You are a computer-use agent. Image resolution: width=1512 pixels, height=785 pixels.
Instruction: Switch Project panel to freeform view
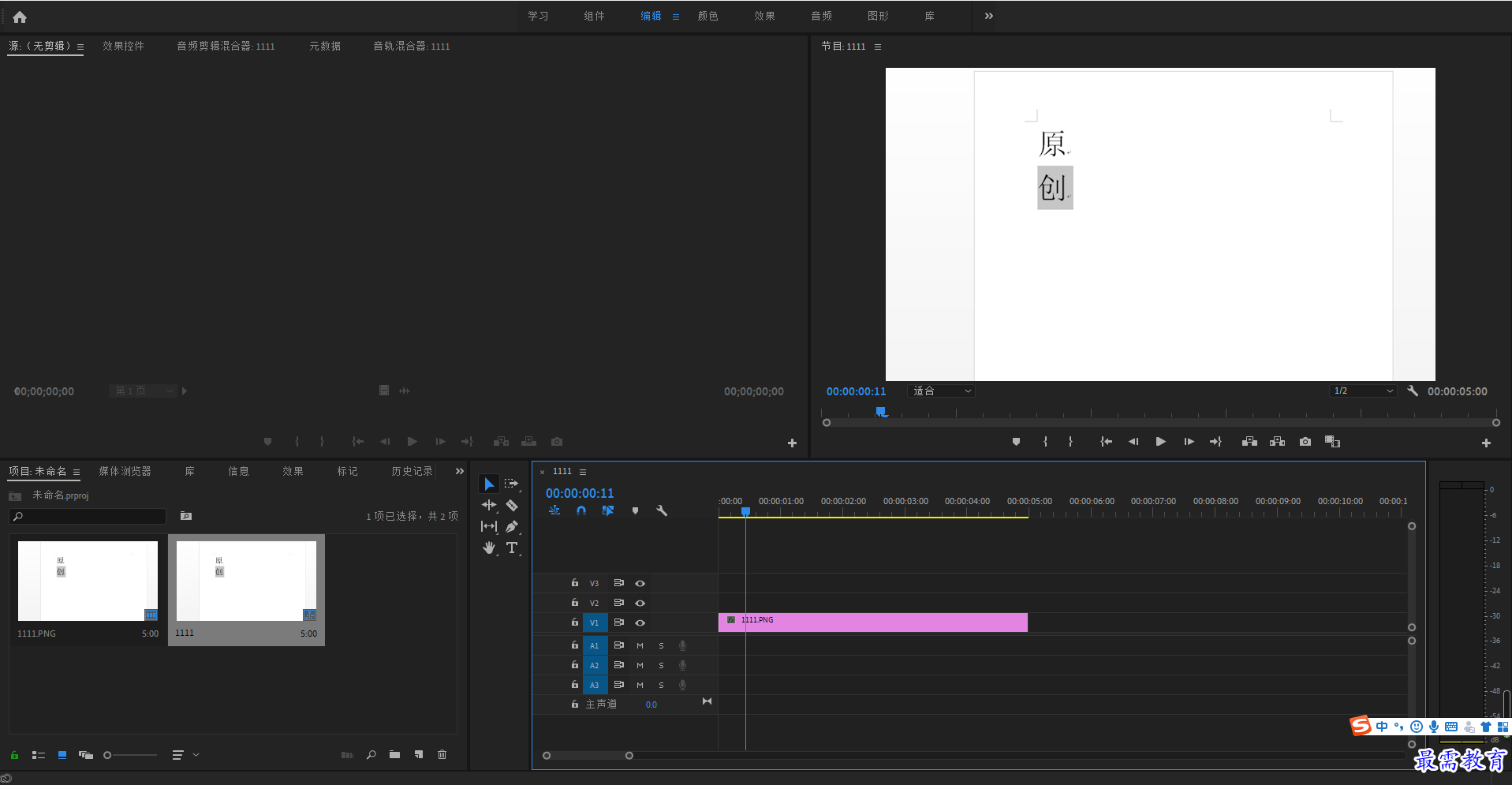[86, 755]
